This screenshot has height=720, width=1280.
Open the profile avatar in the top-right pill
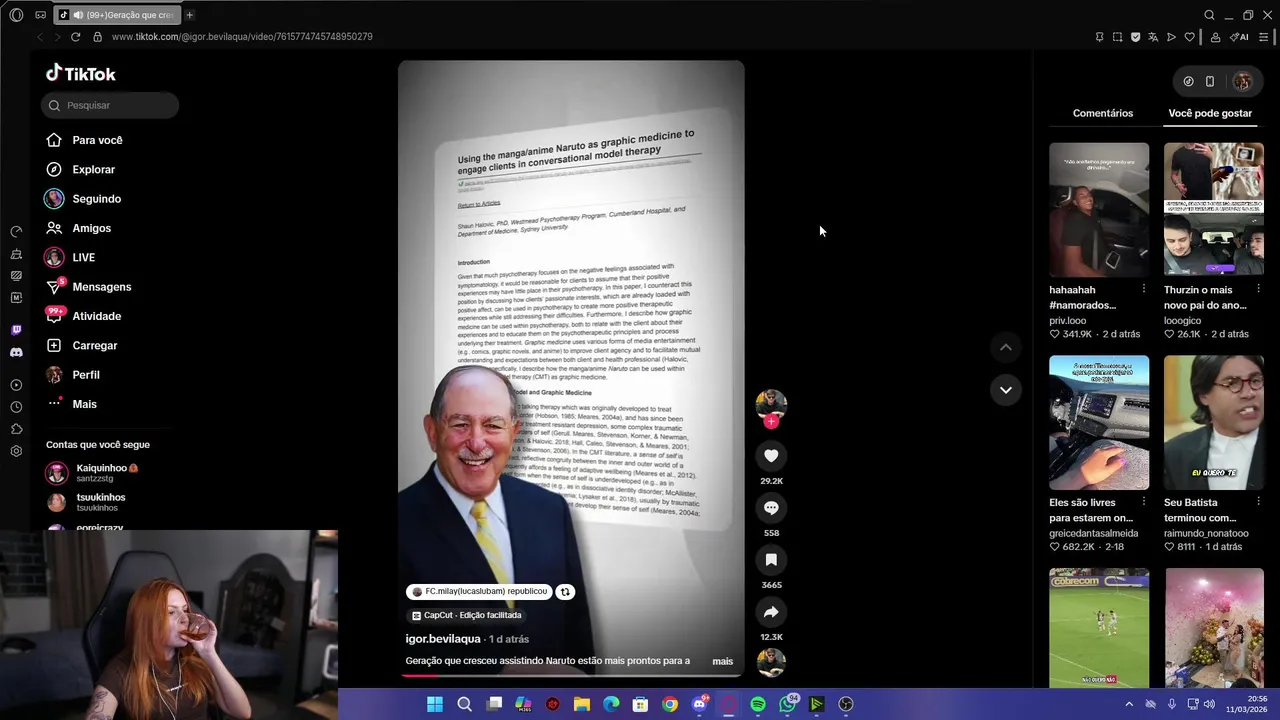1242,82
